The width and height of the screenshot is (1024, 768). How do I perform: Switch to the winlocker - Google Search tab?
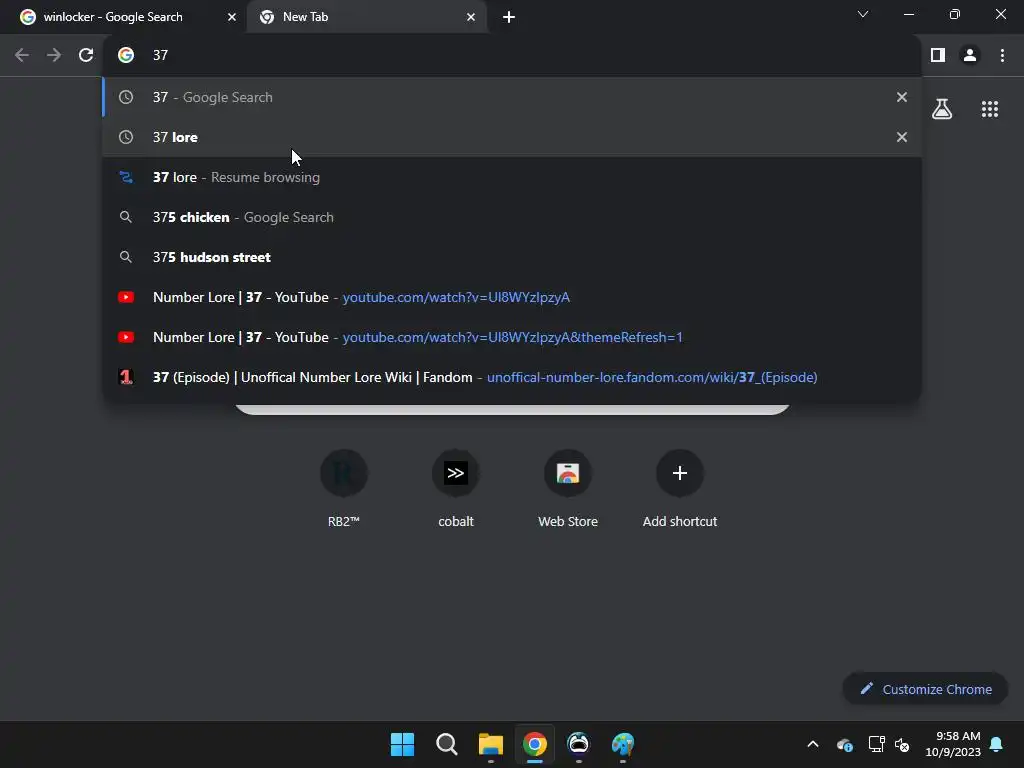pos(124,17)
